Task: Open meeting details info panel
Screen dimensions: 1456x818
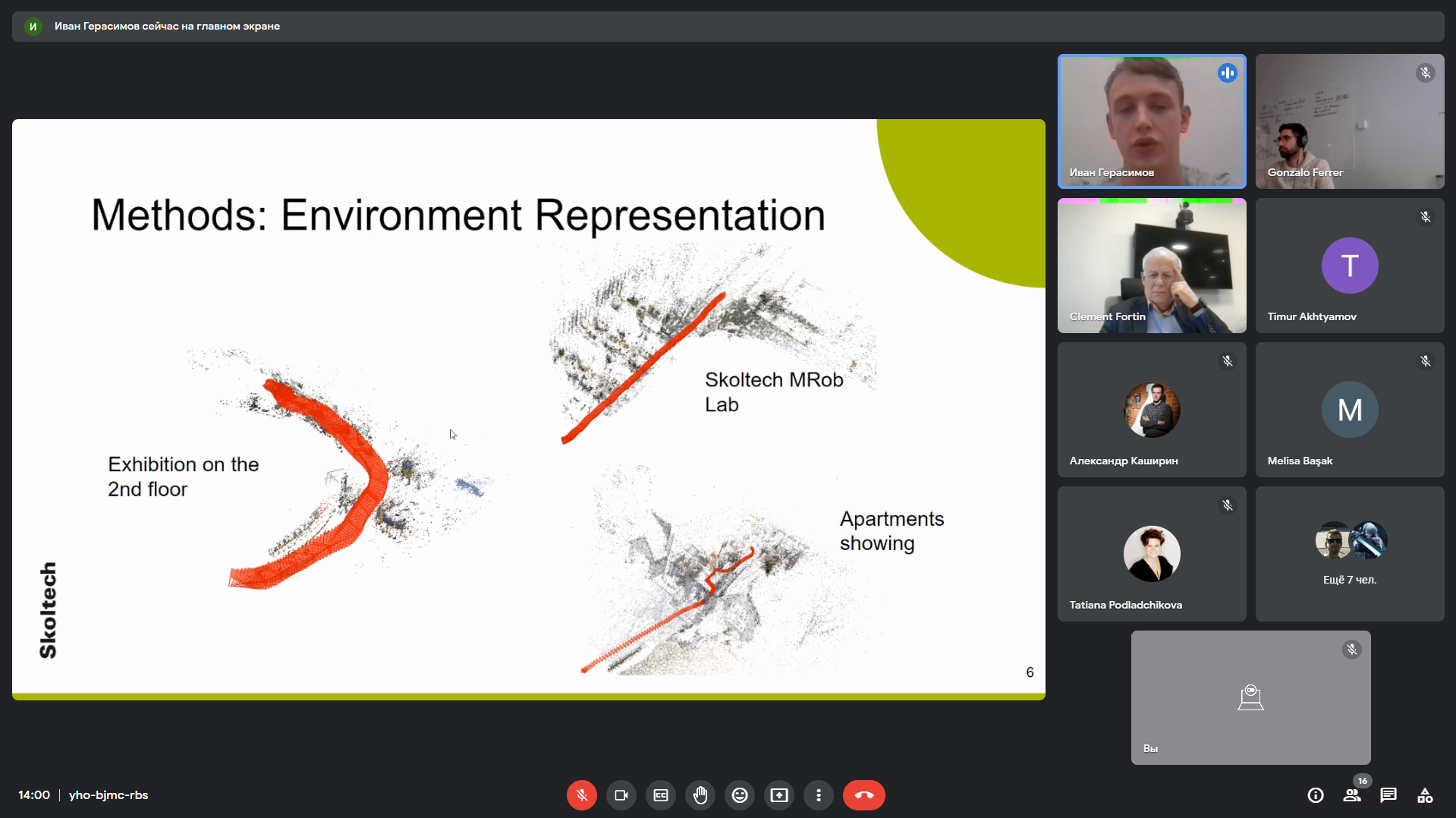Action: point(1316,795)
